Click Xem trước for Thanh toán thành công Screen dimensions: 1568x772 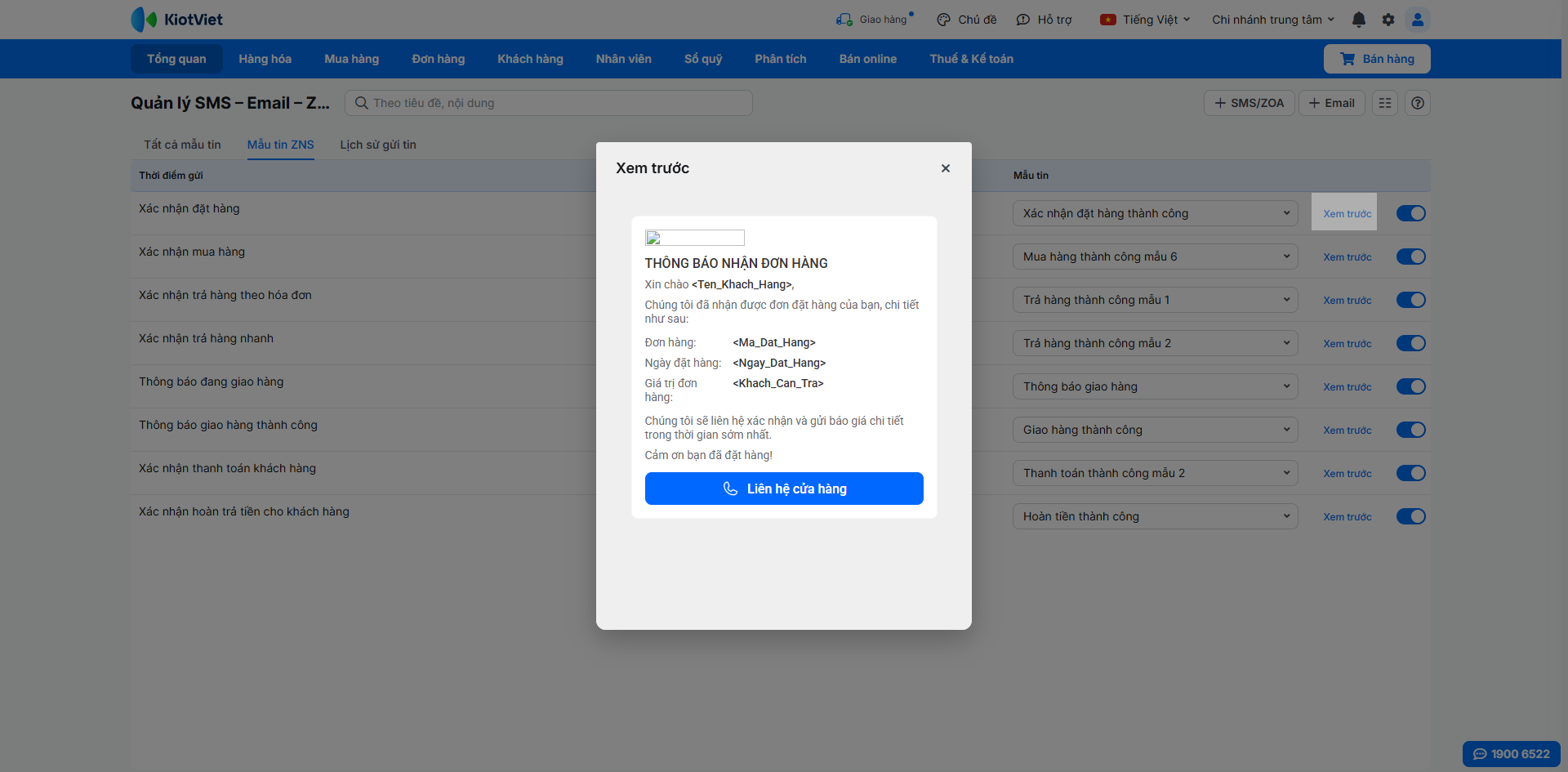[1347, 473]
